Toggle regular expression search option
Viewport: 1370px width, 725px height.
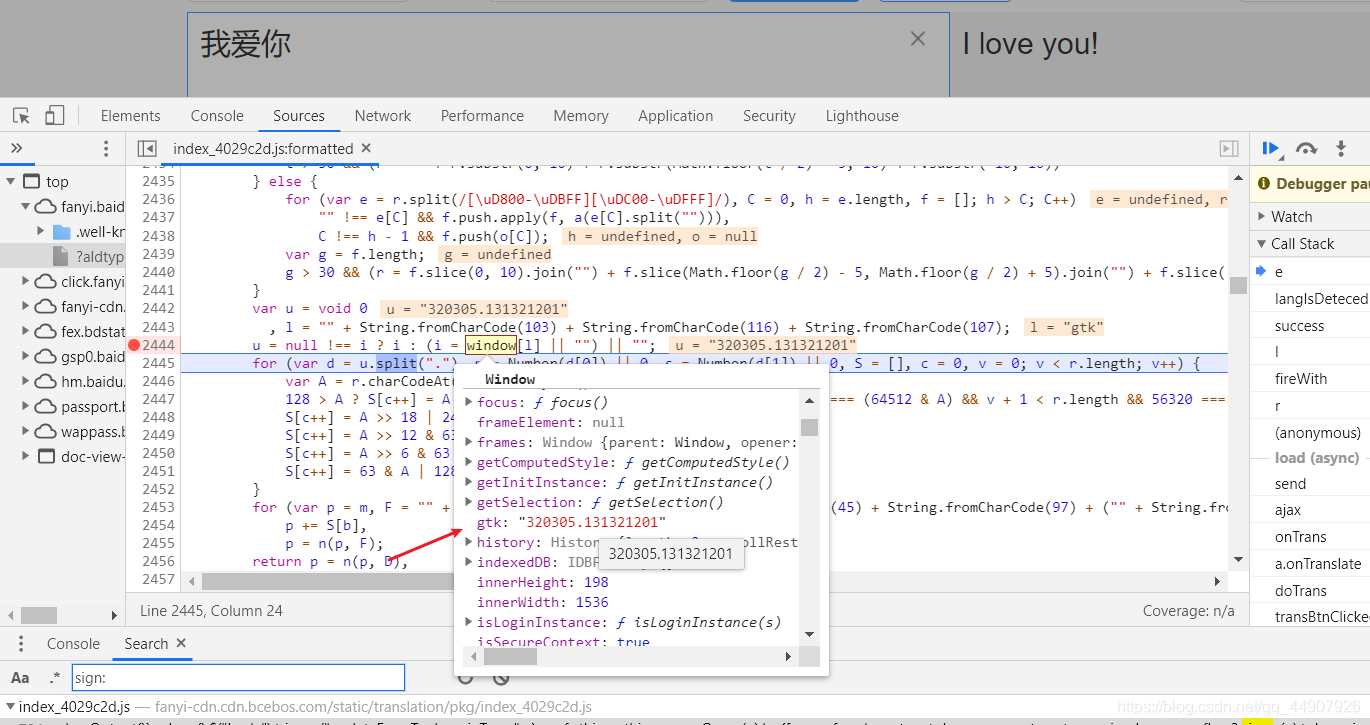pos(54,678)
